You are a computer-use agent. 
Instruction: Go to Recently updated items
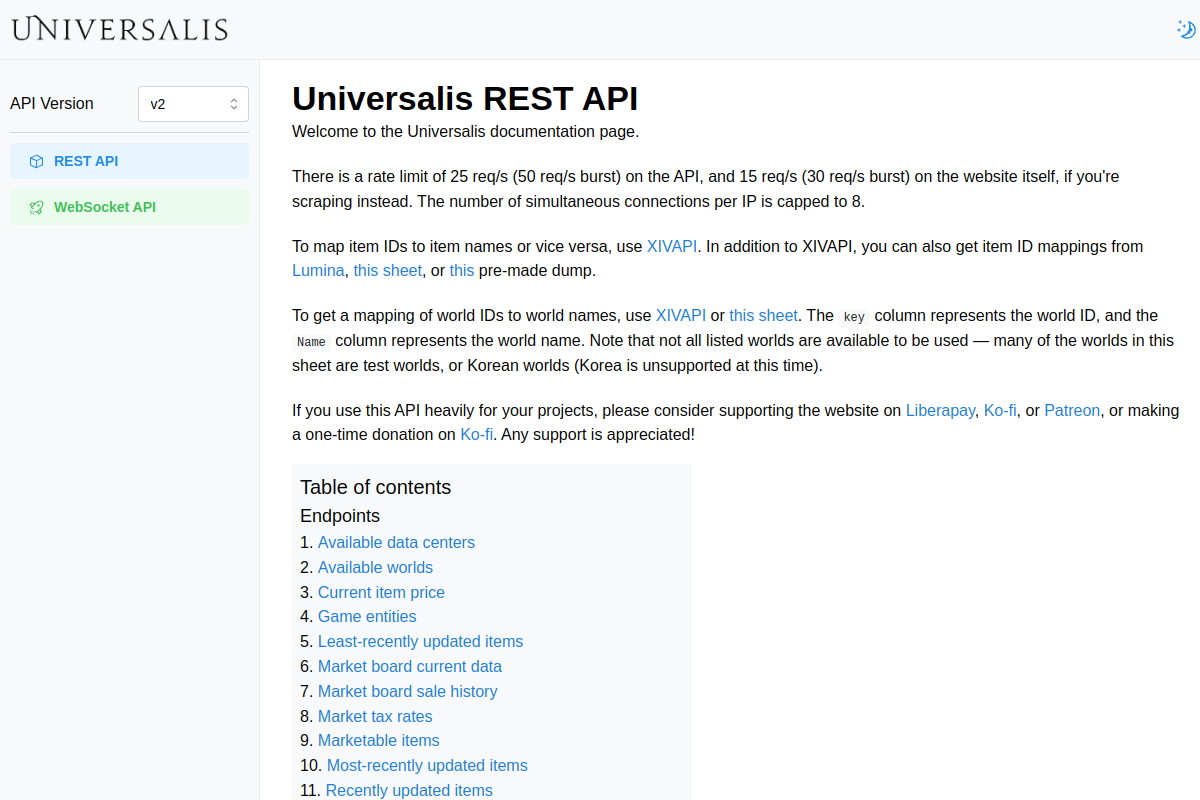point(409,790)
